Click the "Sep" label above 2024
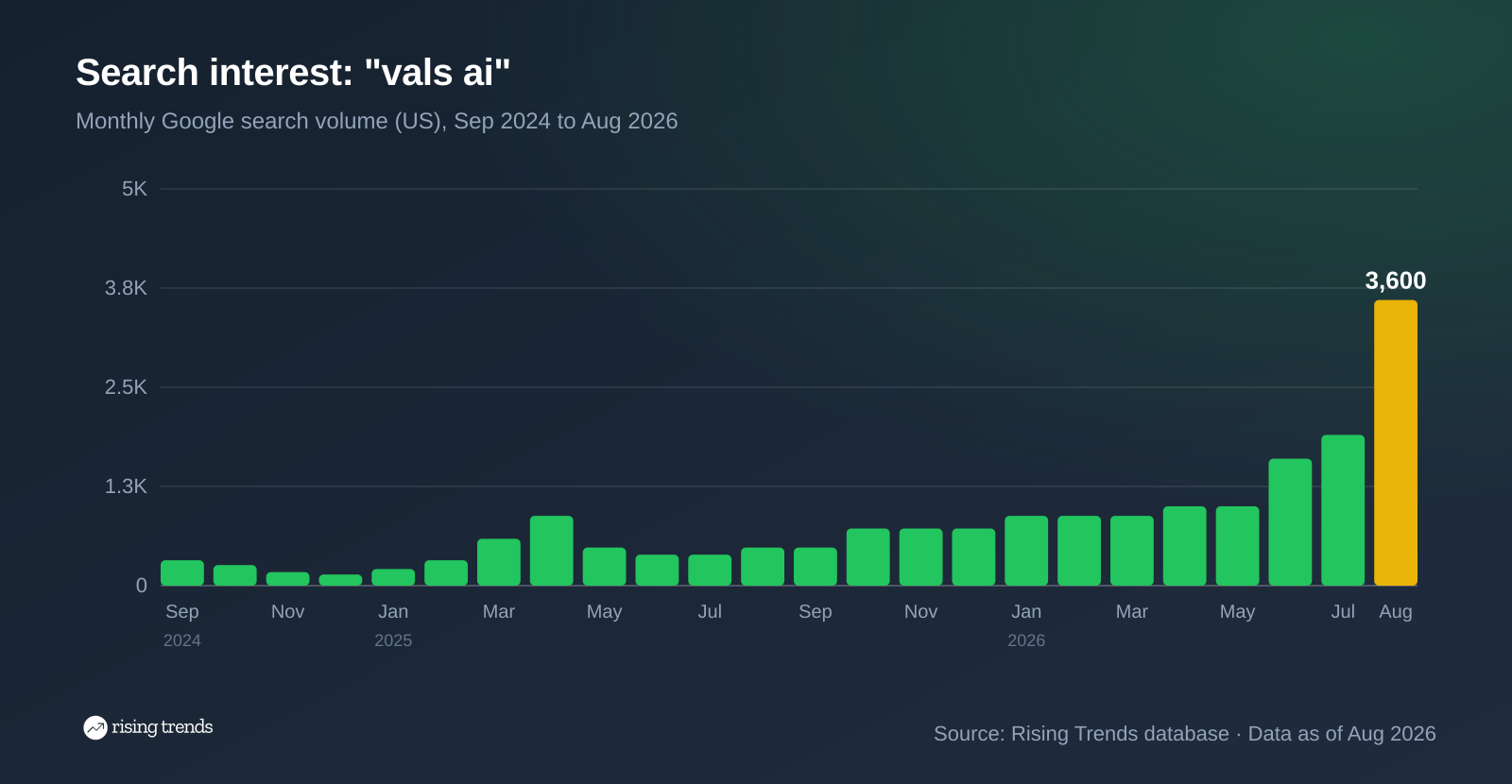 (182, 611)
